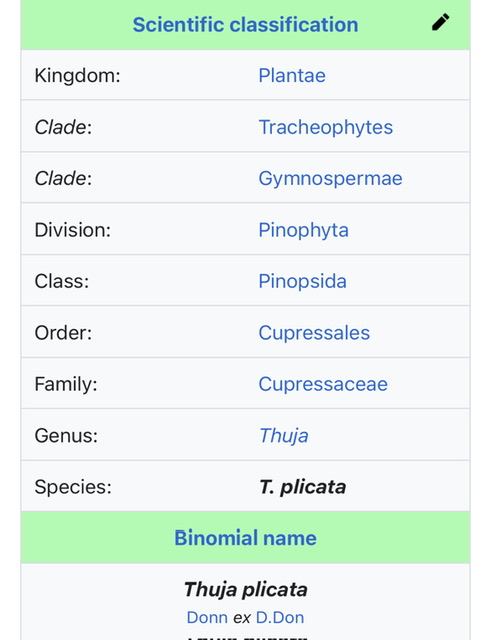
Task: Click the pencil edit icon
Action: point(440,22)
